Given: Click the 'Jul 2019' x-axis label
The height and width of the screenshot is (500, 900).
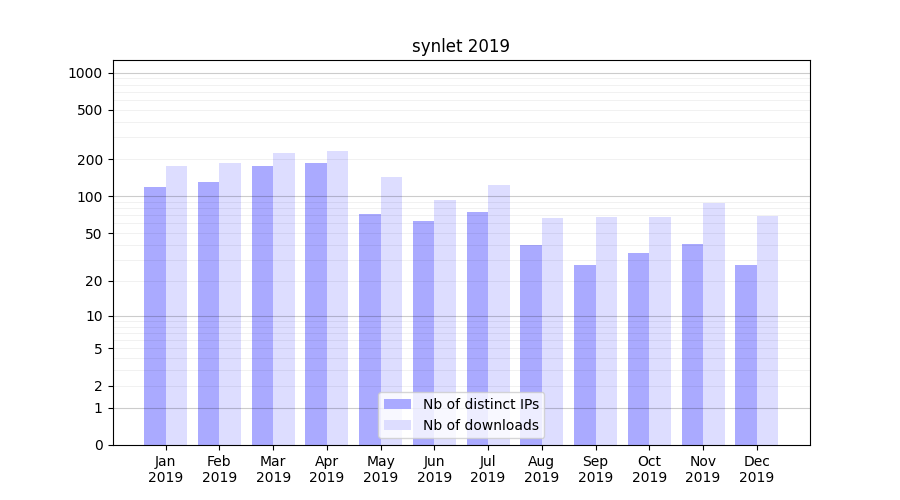Looking at the screenshot, I should click(488, 469).
